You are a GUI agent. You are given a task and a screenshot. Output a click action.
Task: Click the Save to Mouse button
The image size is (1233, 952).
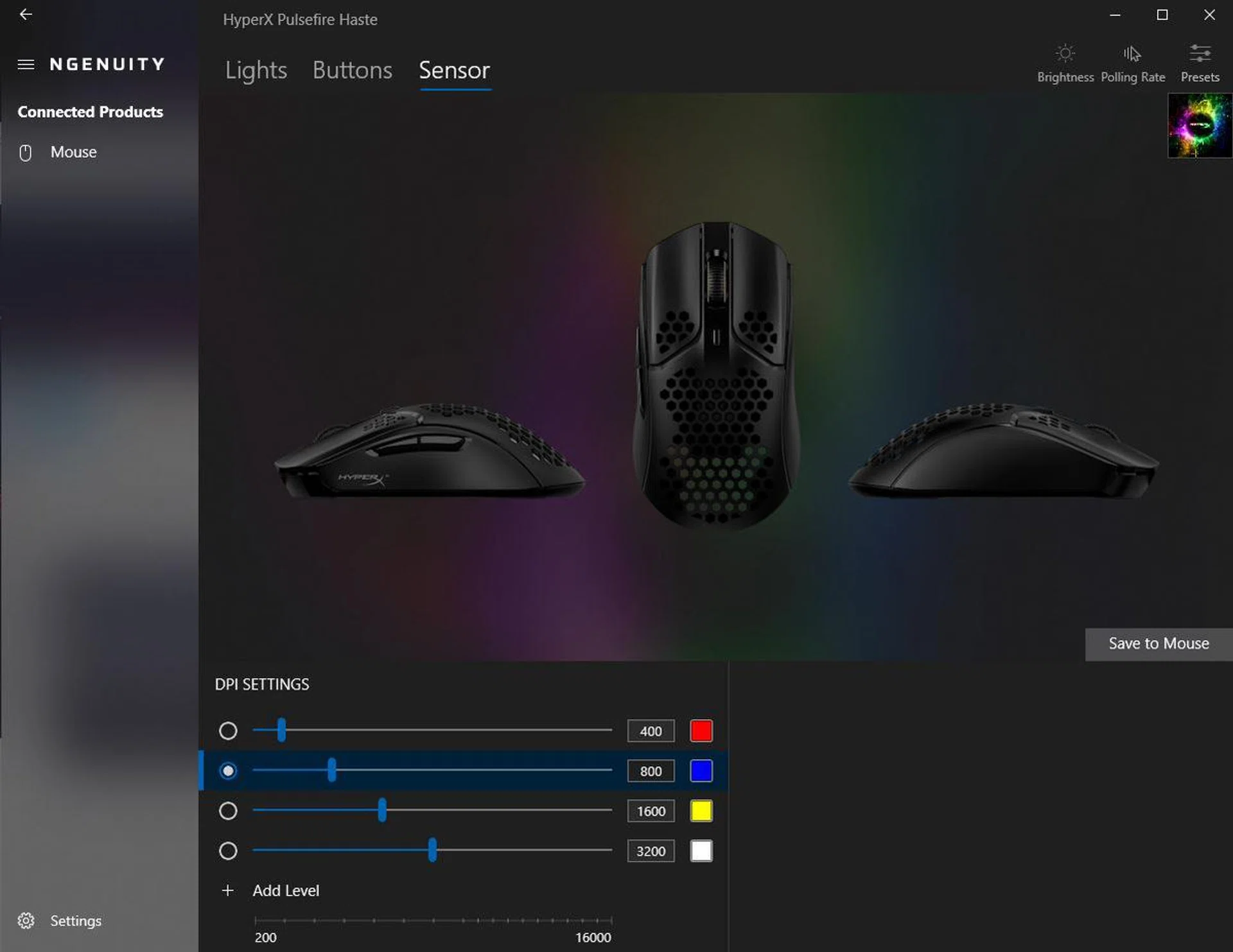(1158, 644)
